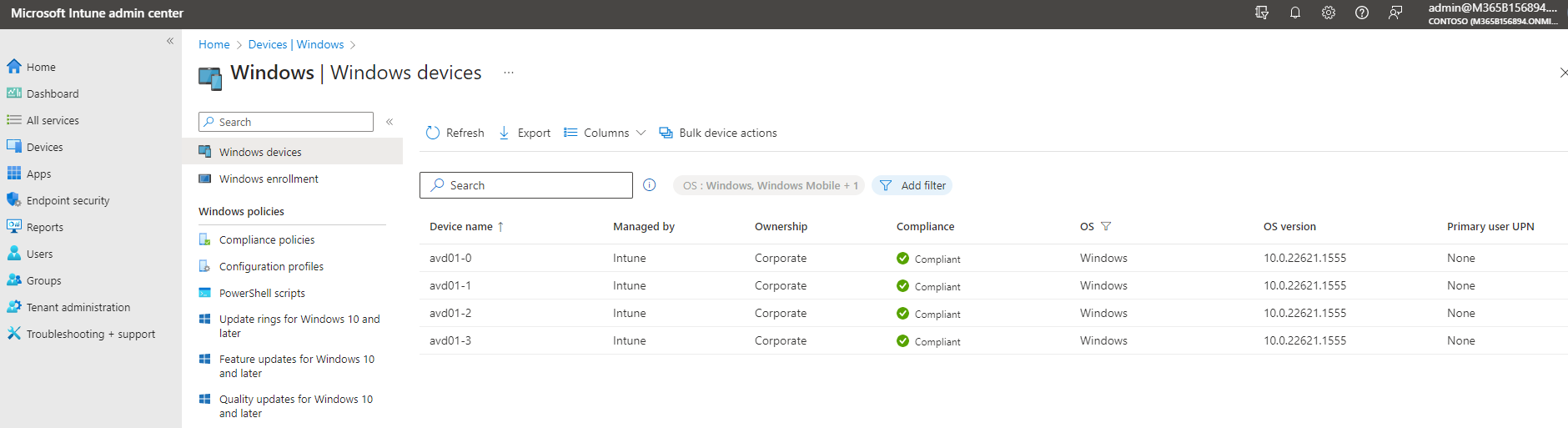Export the device list
Screen dimensions: 1568x428
[x=525, y=133]
